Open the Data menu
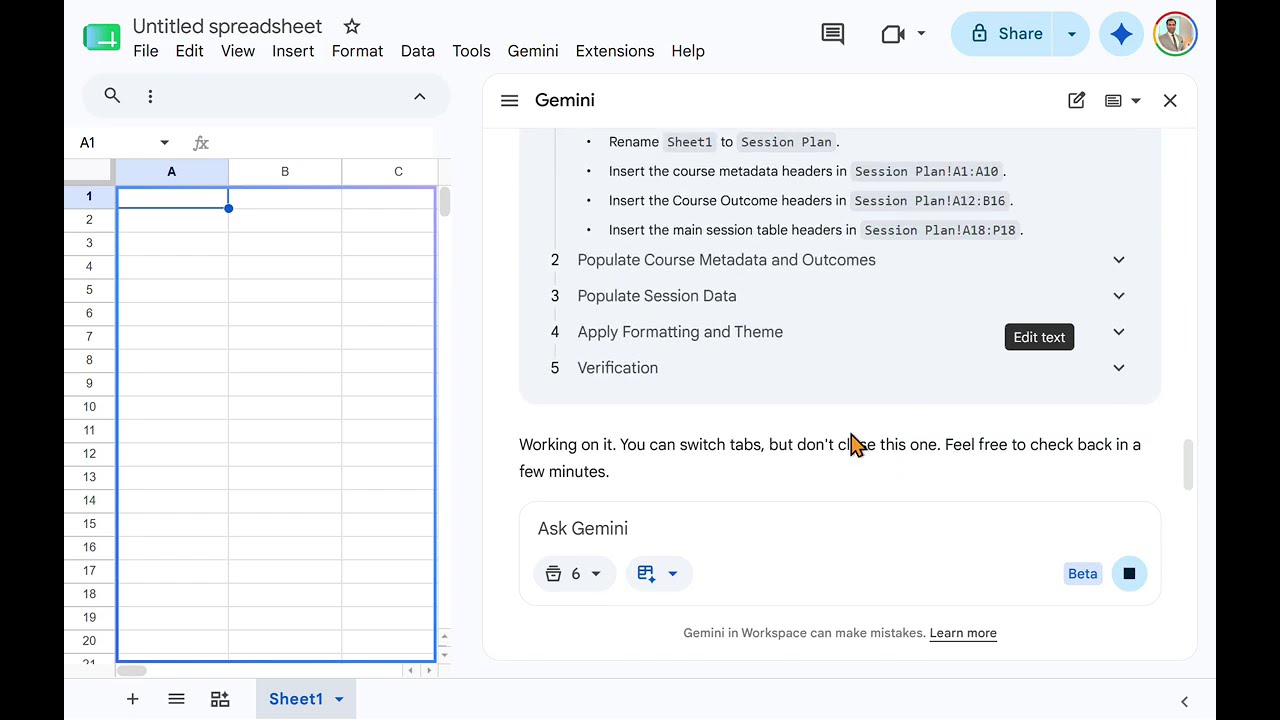Image resolution: width=1280 pixels, height=720 pixels. click(418, 51)
